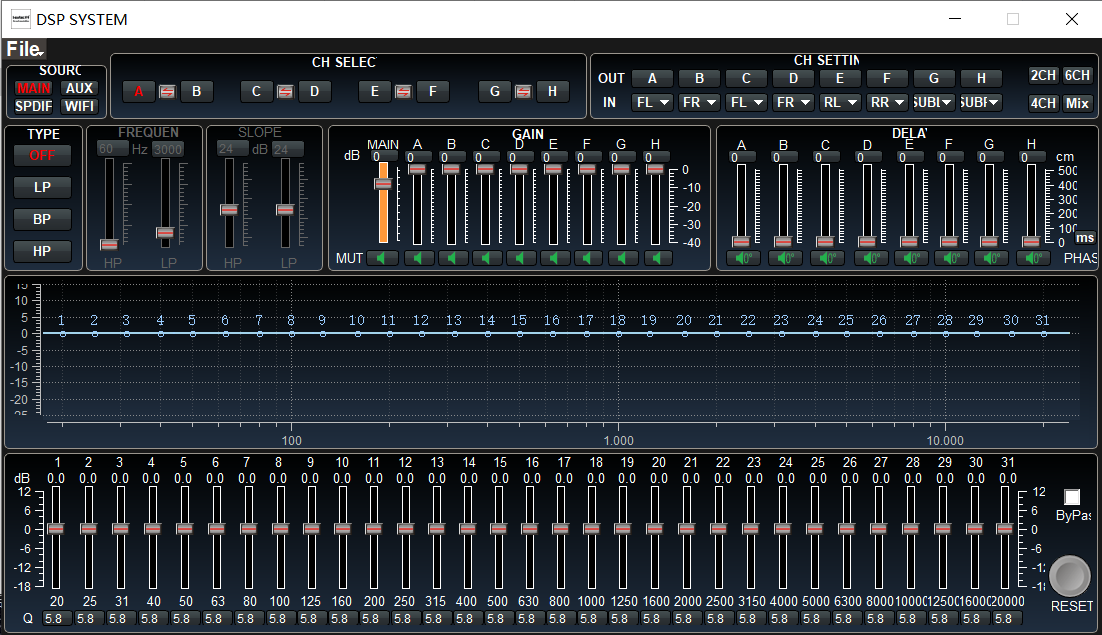Select channel B in CH SELECT

click(x=197, y=92)
